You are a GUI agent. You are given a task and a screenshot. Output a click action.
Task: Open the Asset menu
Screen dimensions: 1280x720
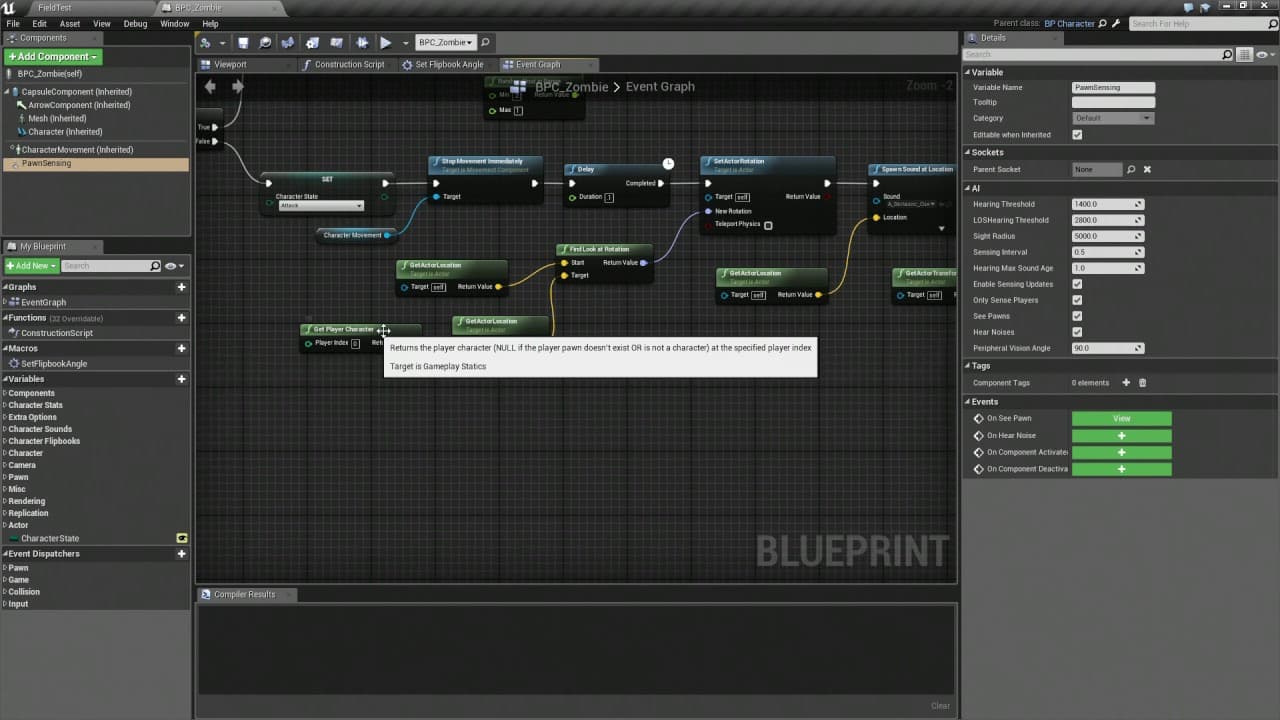[x=70, y=24]
